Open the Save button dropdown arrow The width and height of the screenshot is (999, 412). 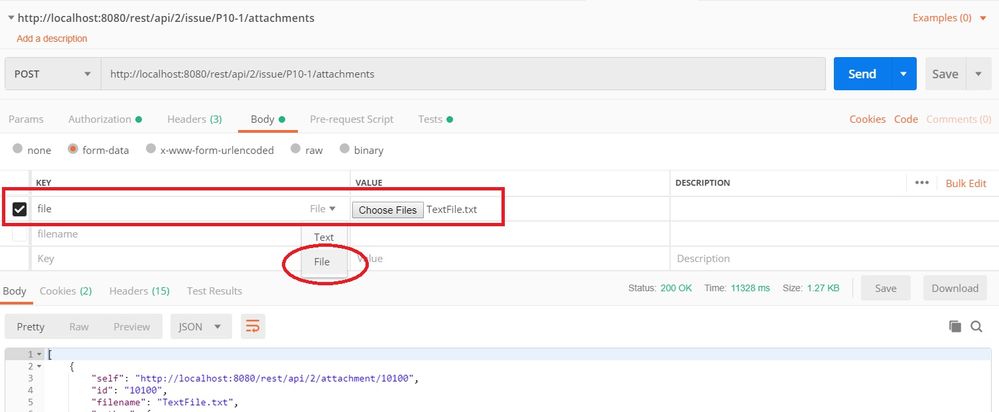(978, 74)
